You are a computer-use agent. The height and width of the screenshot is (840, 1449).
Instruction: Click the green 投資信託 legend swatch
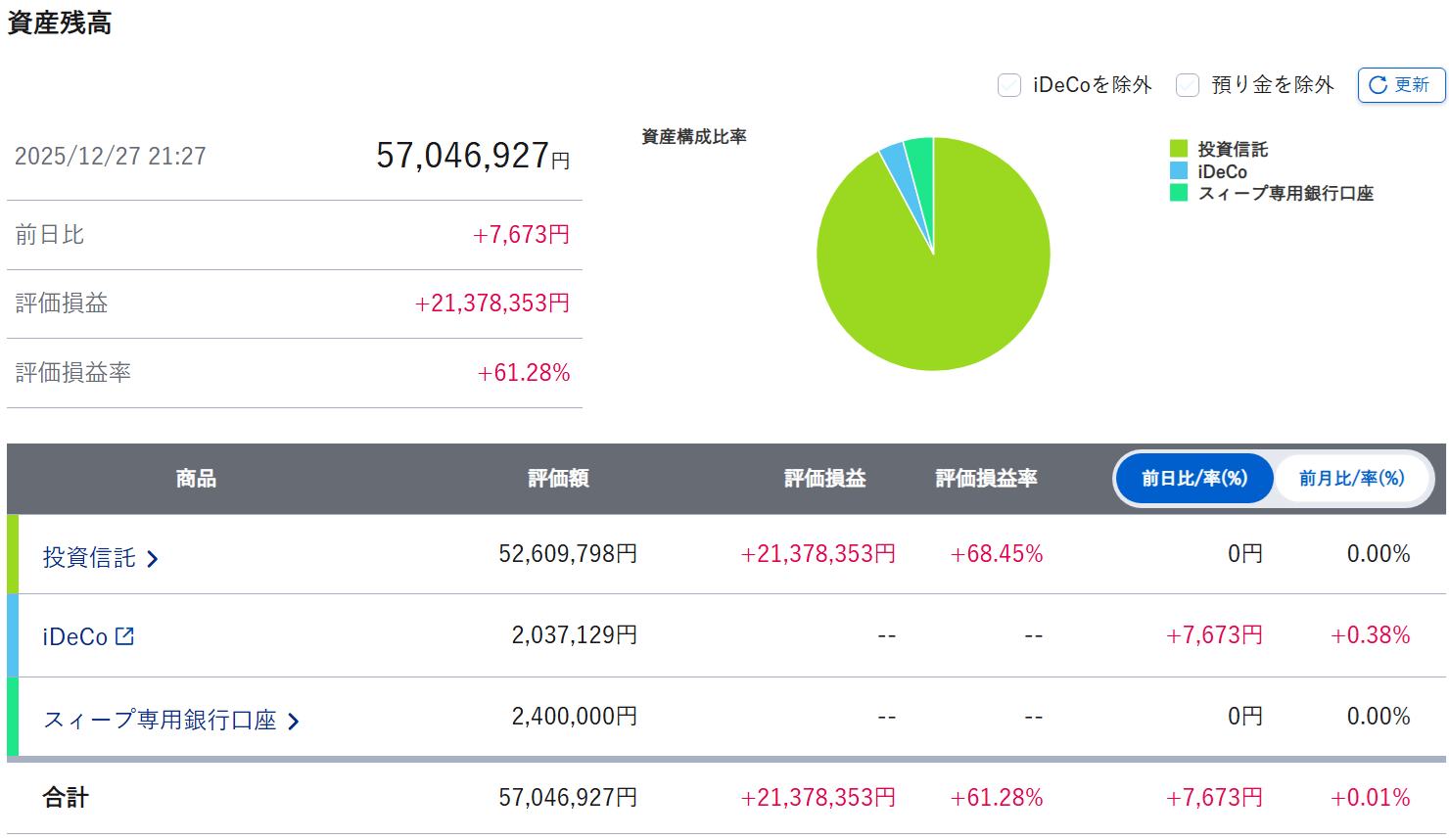1179,149
